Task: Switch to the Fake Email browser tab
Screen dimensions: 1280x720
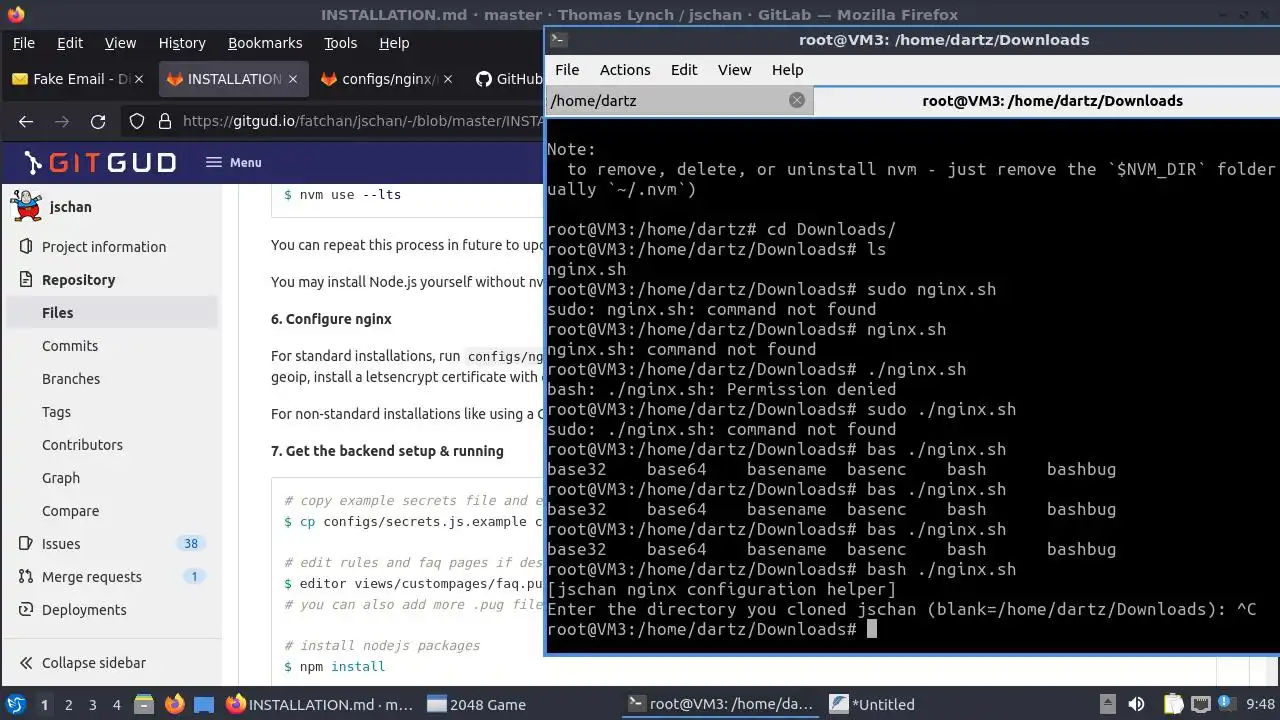Action: [x=72, y=79]
